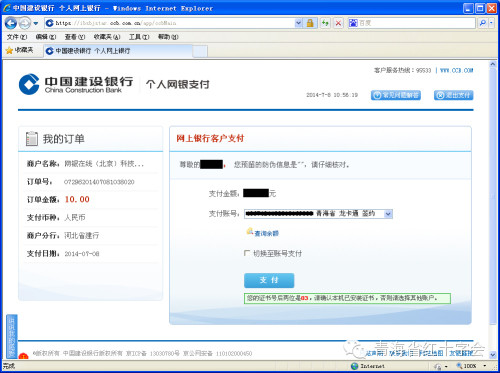500x373 pixels.
Task: Click the 我的订单 order clipboard icon
Action: pyautogui.click(x=32, y=139)
